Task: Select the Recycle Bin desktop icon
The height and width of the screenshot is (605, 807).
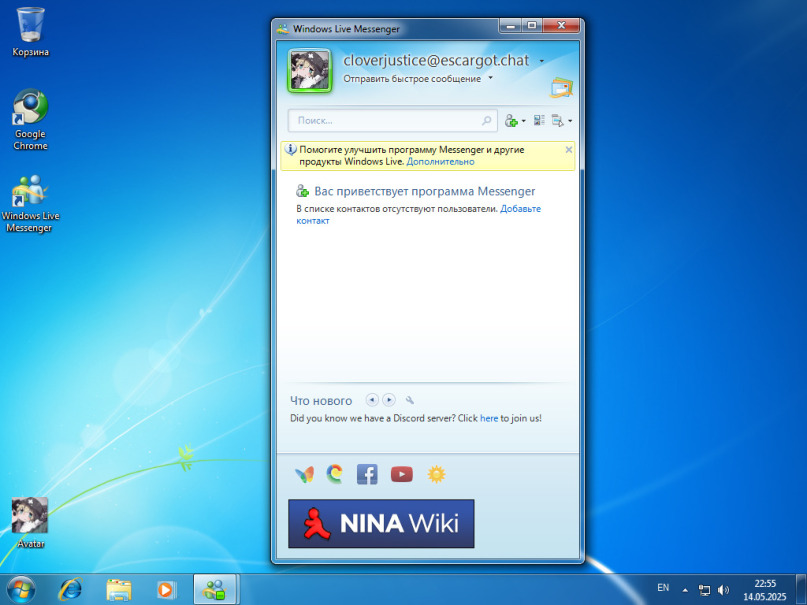Action: click(x=30, y=32)
